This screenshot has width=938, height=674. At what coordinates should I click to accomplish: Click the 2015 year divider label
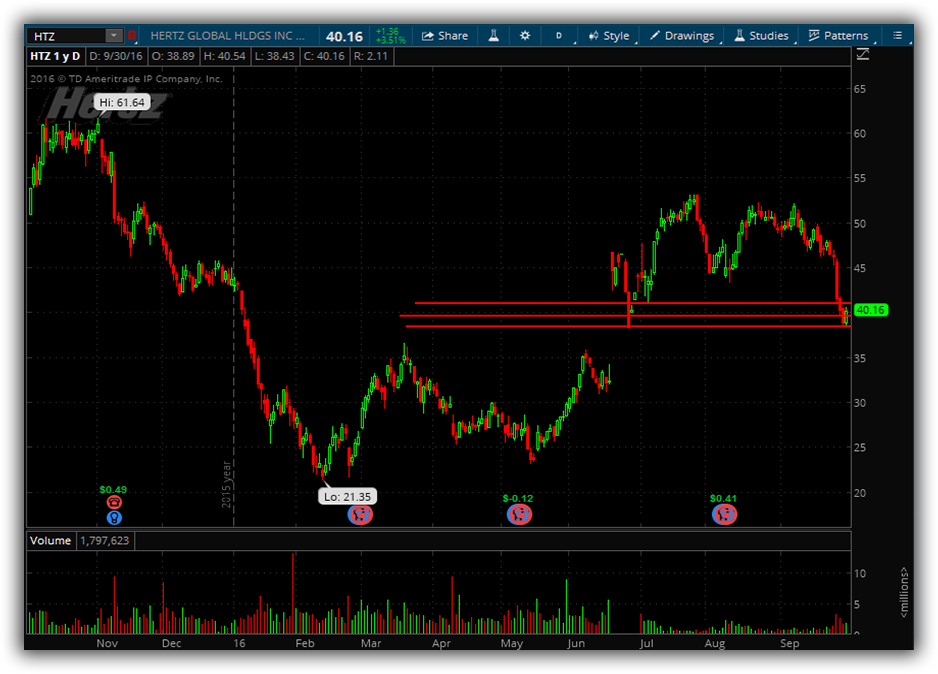226,484
